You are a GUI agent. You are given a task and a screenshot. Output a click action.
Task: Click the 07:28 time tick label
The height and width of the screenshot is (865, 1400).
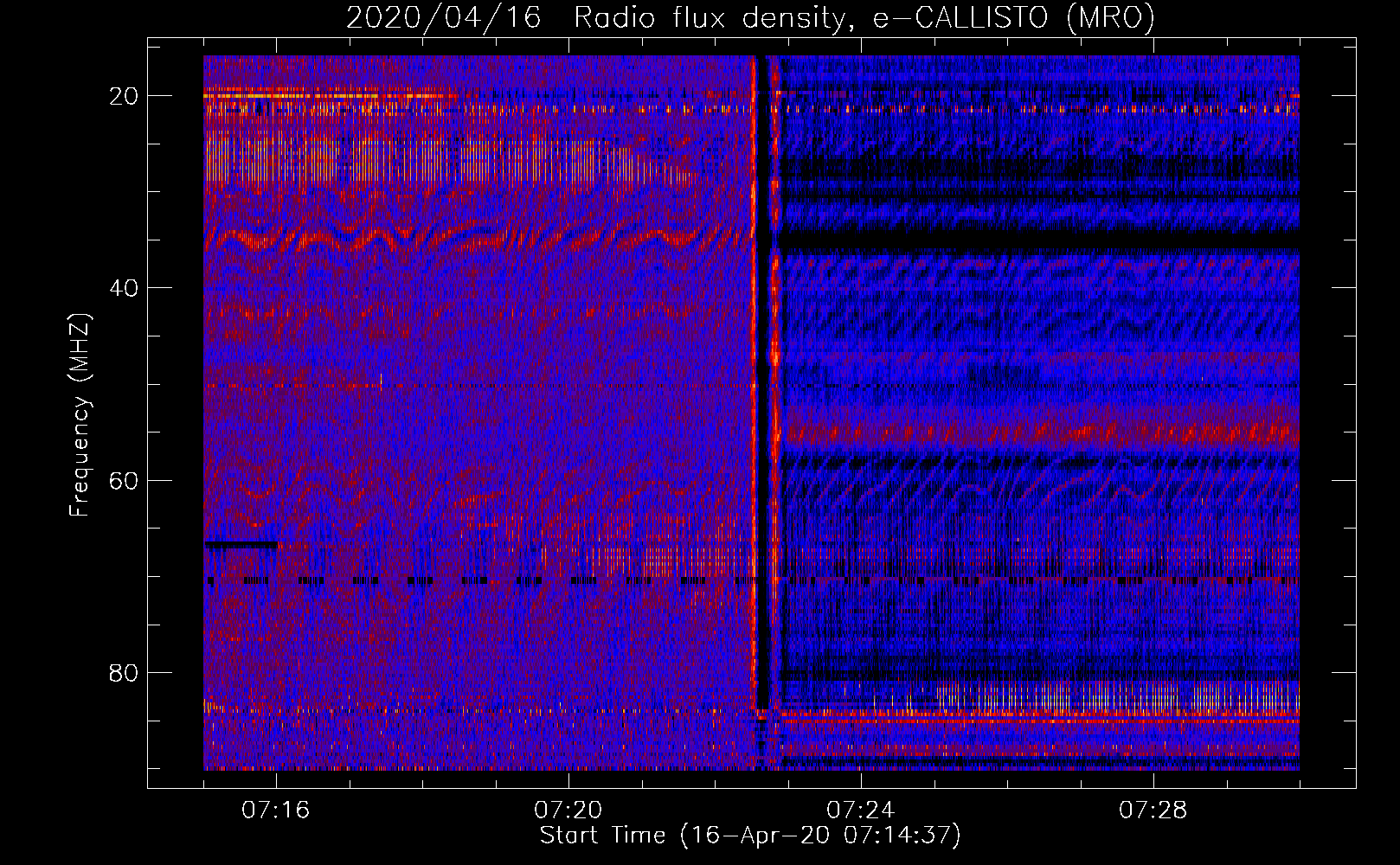tap(1153, 811)
